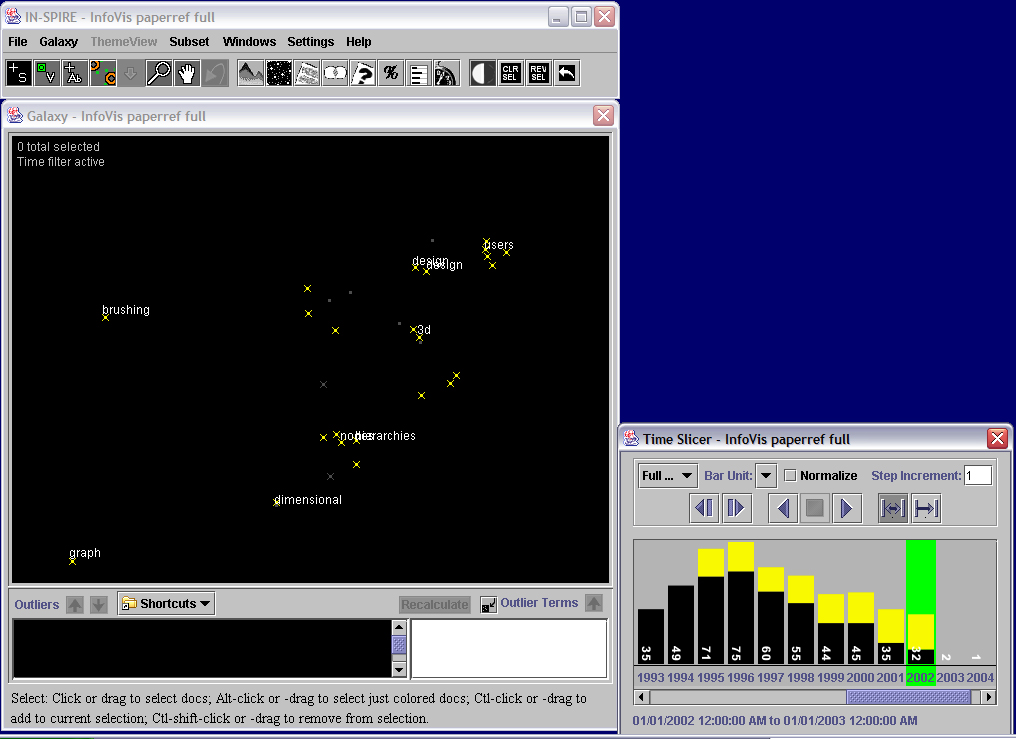Click the overlapping groups icon

point(335,73)
